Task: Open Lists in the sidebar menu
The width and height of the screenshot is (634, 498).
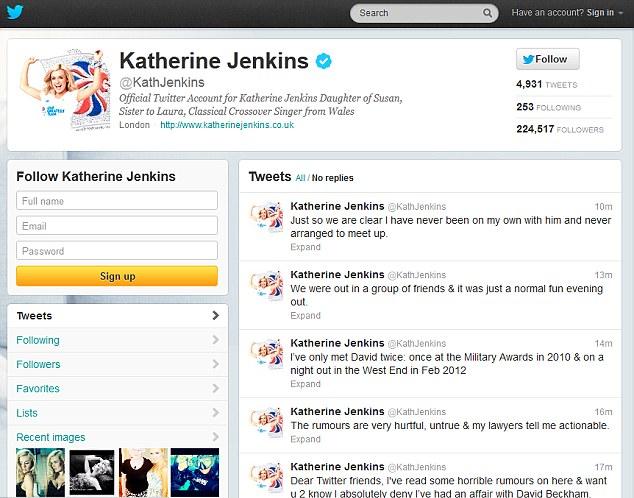Action: pos(118,413)
